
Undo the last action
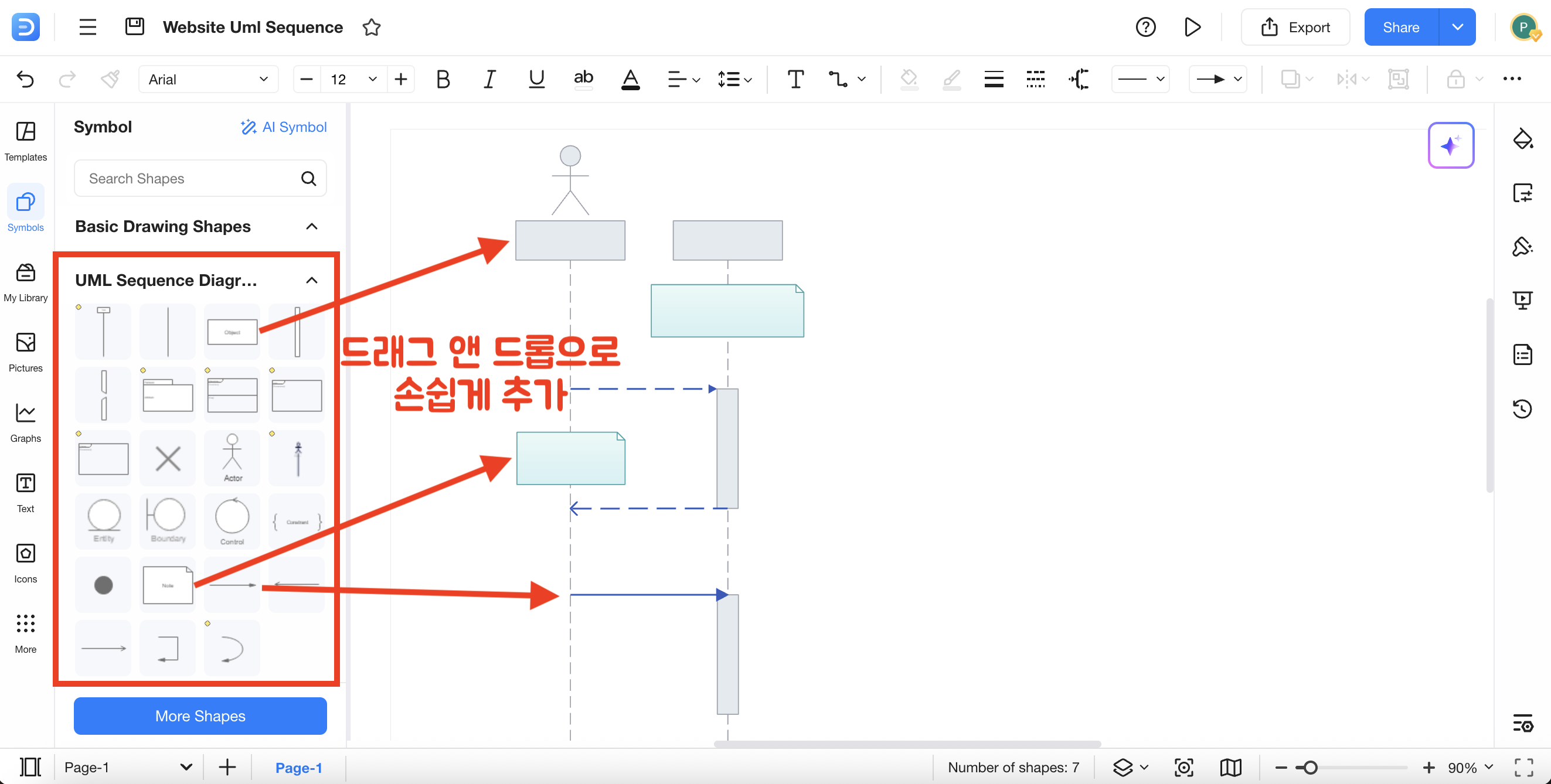[25, 79]
